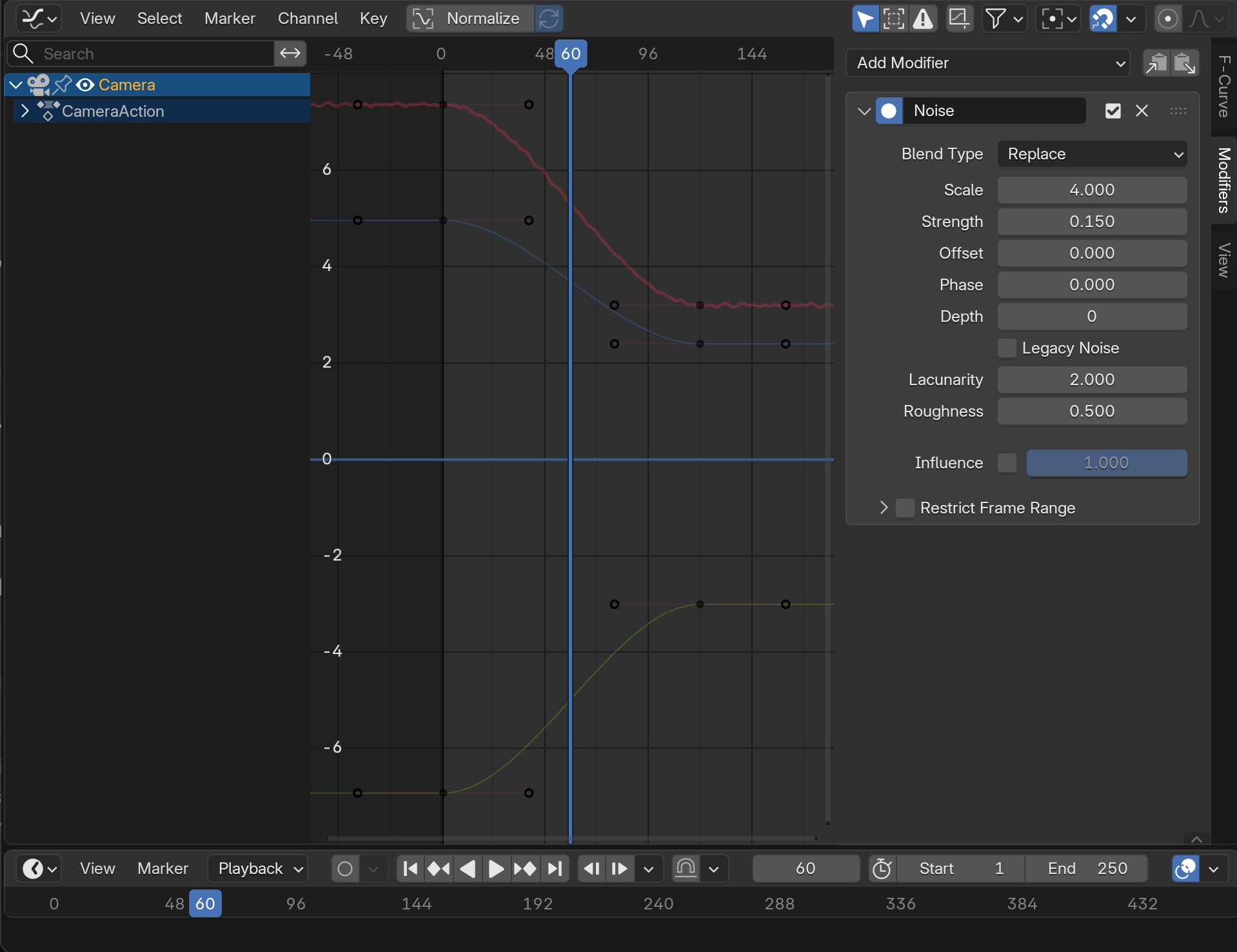
Task: Click the Noise modifier type icon
Action: pyautogui.click(x=889, y=111)
